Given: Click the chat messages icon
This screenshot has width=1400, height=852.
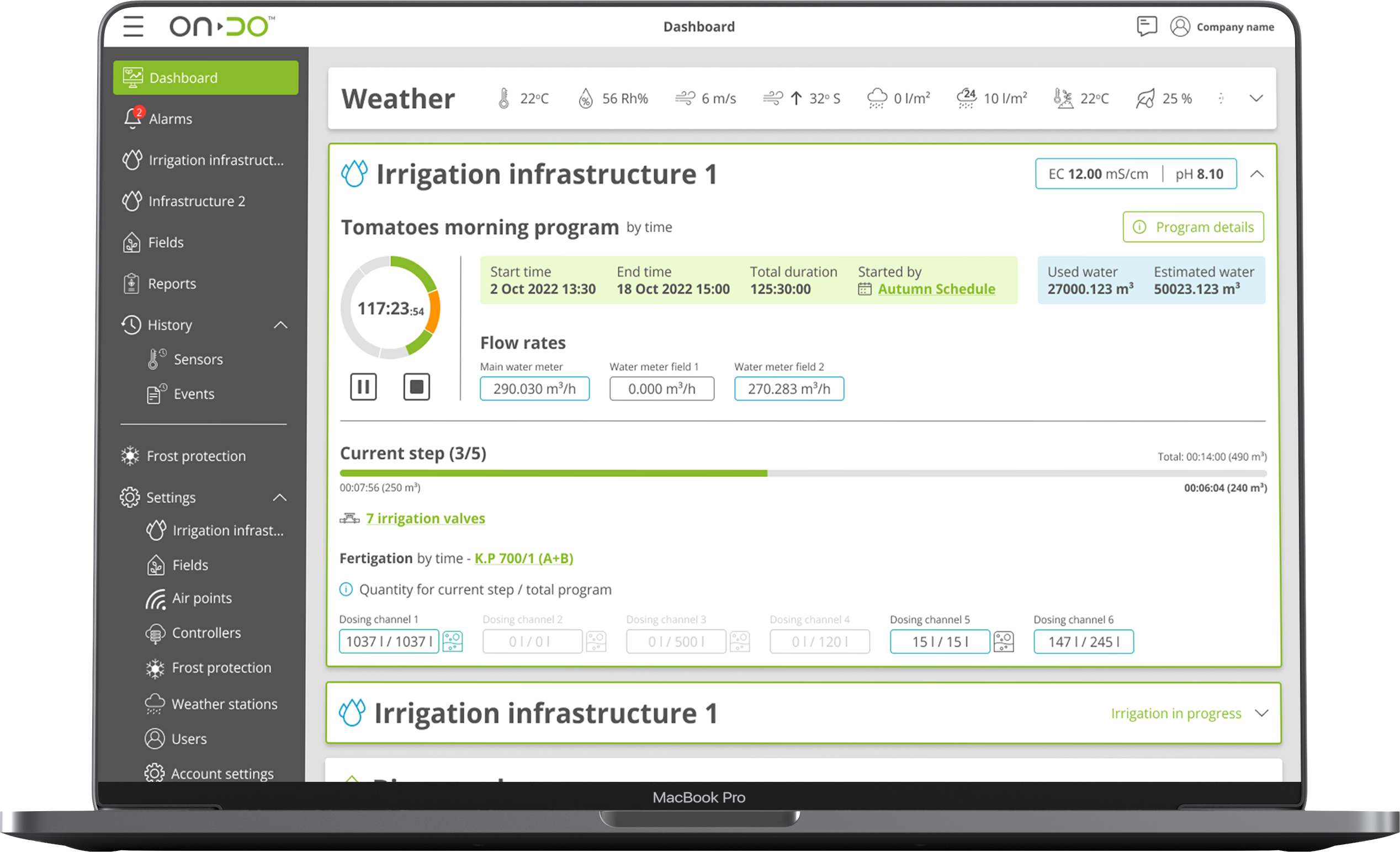Looking at the screenshot, I should coord(1146,26).
